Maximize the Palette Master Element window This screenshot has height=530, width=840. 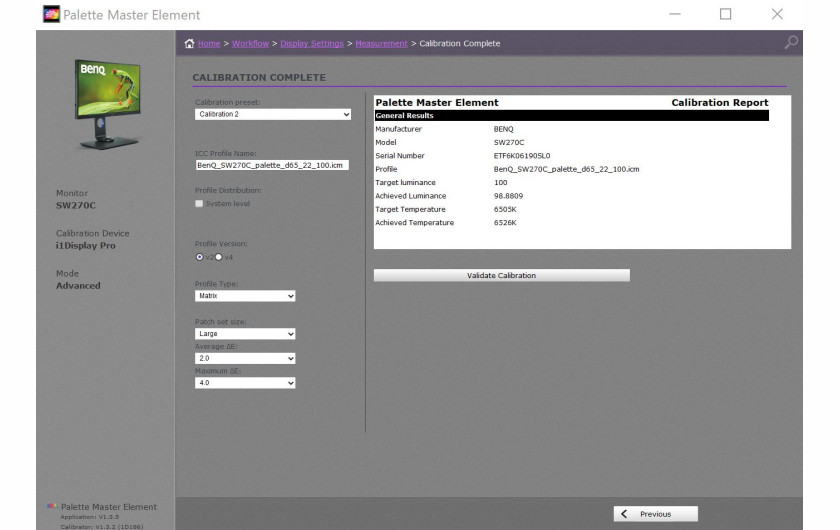(725, 14)
